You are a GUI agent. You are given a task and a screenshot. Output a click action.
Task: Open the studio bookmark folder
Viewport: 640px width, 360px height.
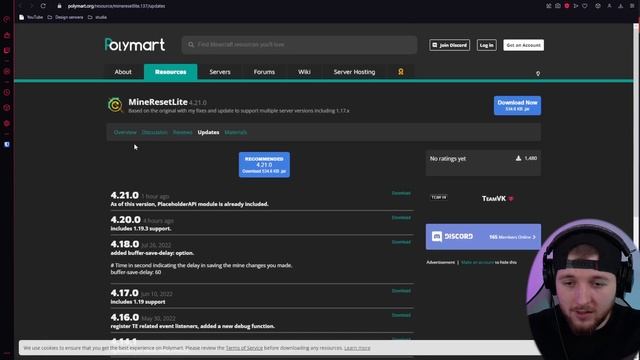pos(98,17)
